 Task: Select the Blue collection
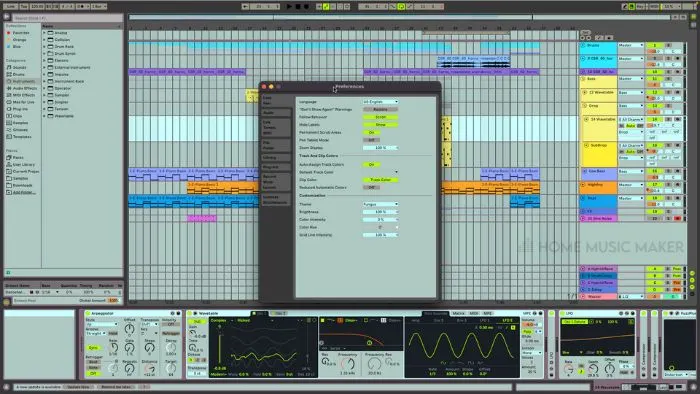pos(17,46)
